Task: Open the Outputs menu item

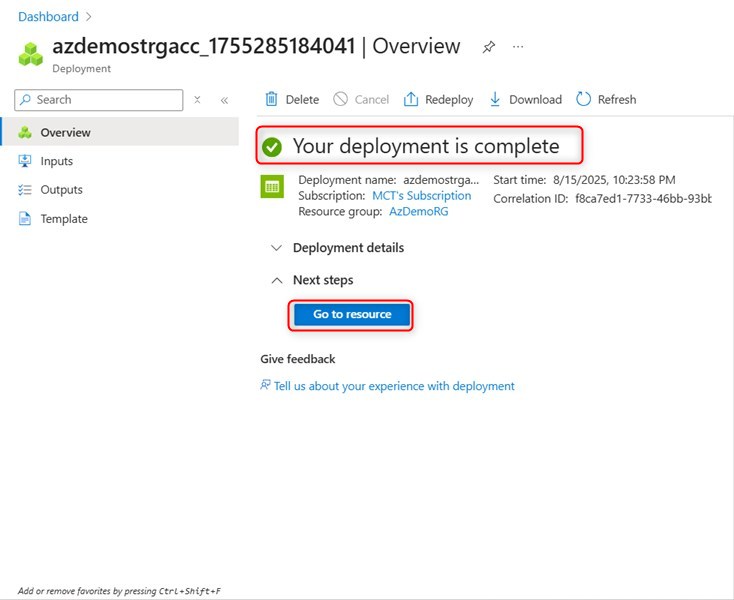Action: pos(120,190)
